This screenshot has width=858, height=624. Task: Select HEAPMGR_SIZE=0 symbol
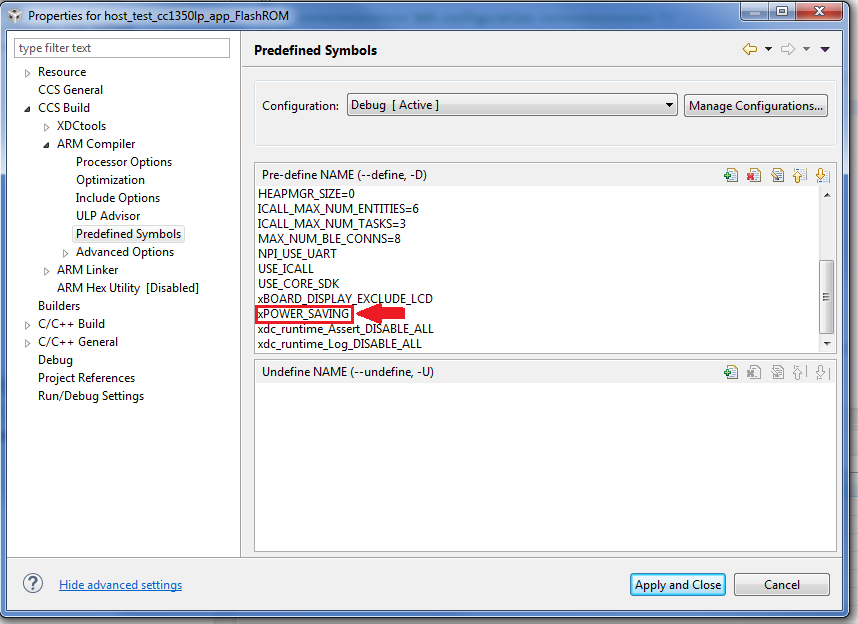coord(306,194)
